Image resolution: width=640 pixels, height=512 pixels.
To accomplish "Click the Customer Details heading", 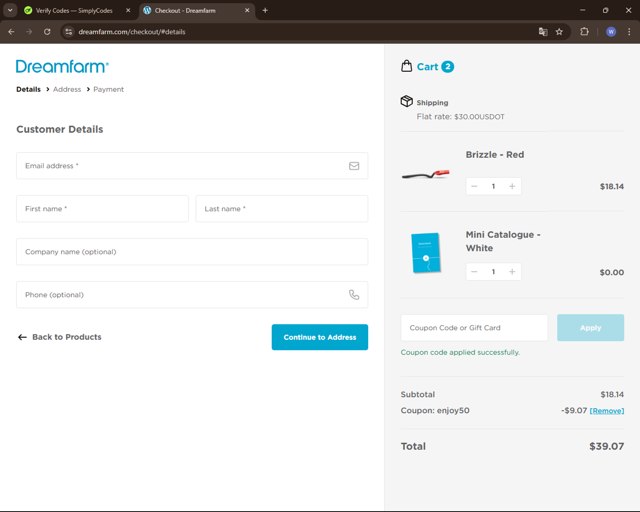I will pos(60,129).
